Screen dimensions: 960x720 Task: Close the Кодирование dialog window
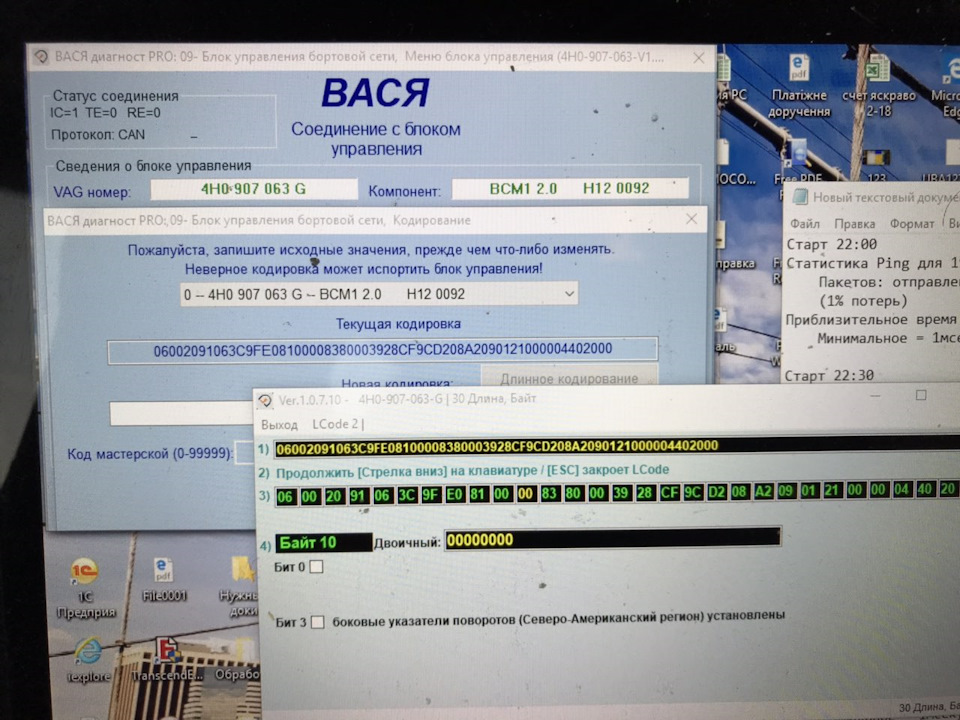pos(691,219)
